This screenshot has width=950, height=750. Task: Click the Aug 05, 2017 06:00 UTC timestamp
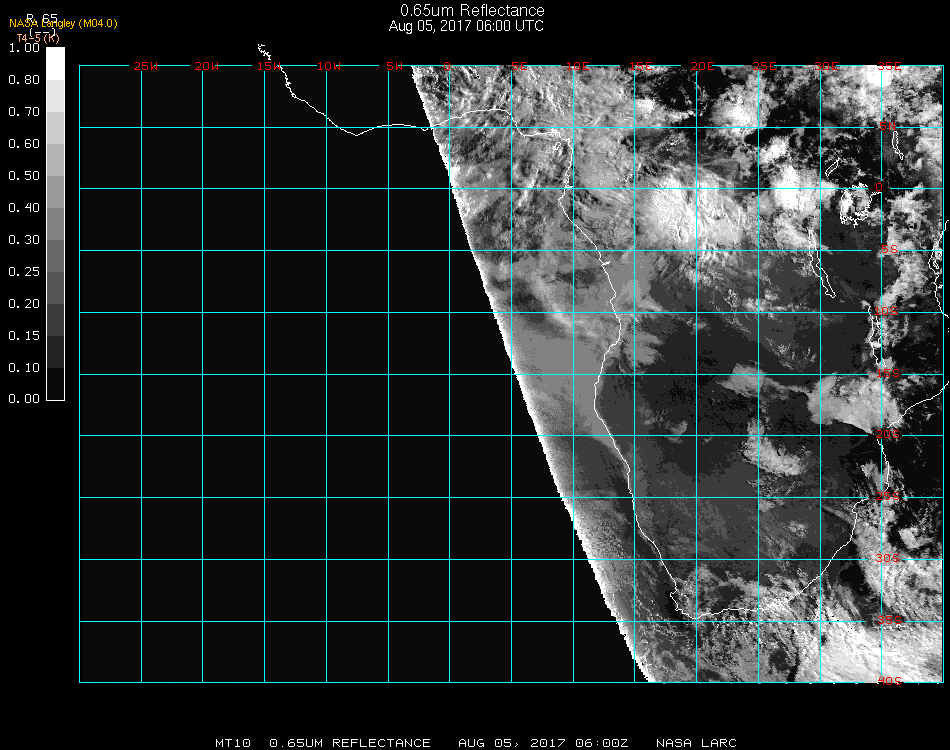point(466,26)
